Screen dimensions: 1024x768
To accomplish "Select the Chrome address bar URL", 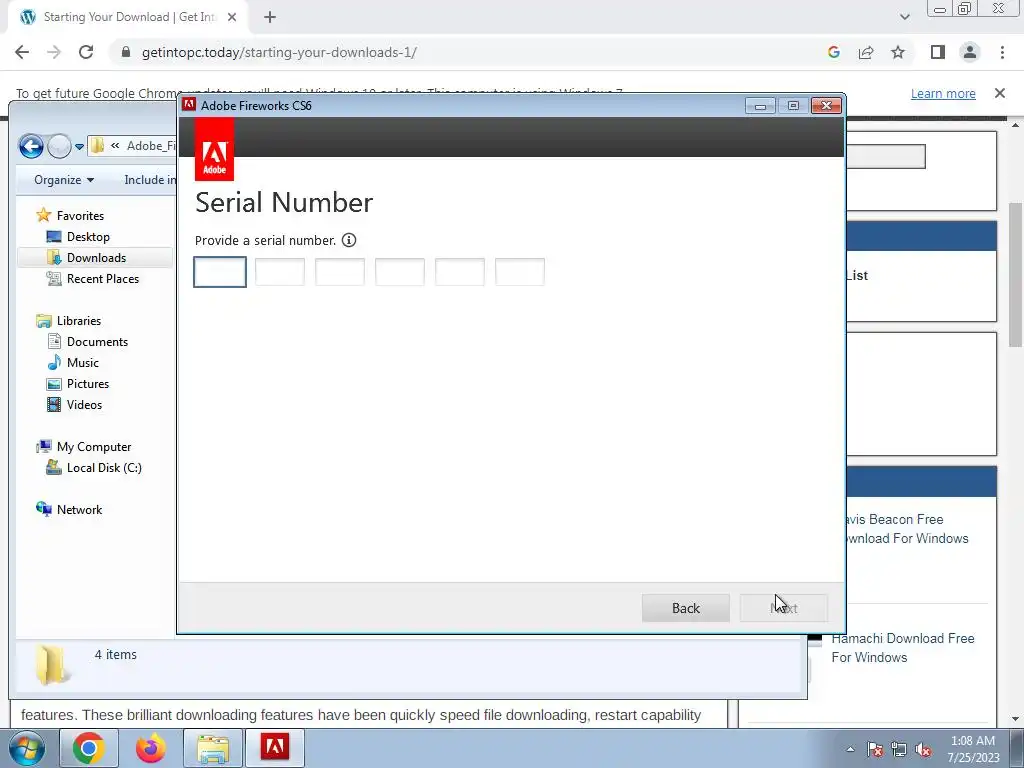I will click(280, 52).
